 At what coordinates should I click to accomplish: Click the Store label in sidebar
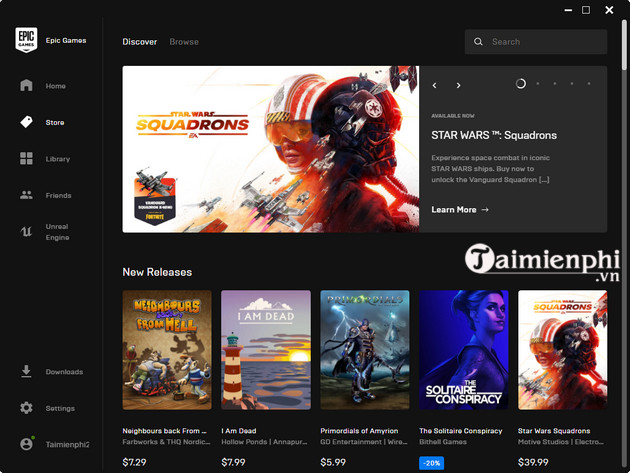(55, 123)
